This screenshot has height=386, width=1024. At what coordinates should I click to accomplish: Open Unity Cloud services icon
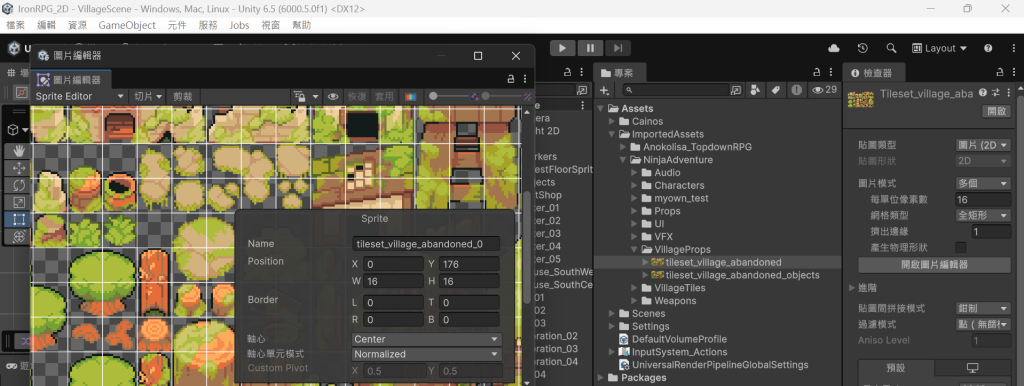833,48
